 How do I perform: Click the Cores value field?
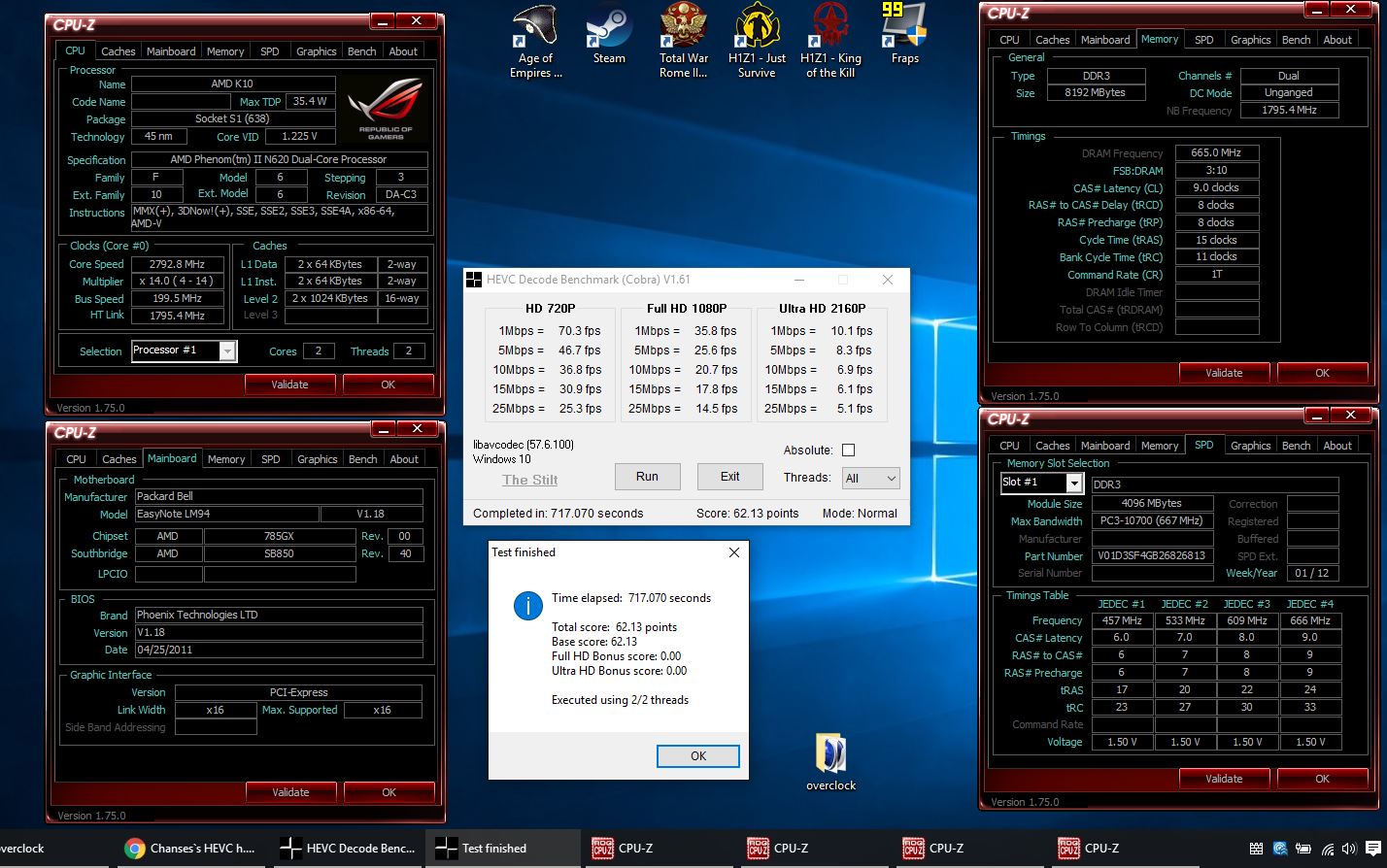coord(318,351)
